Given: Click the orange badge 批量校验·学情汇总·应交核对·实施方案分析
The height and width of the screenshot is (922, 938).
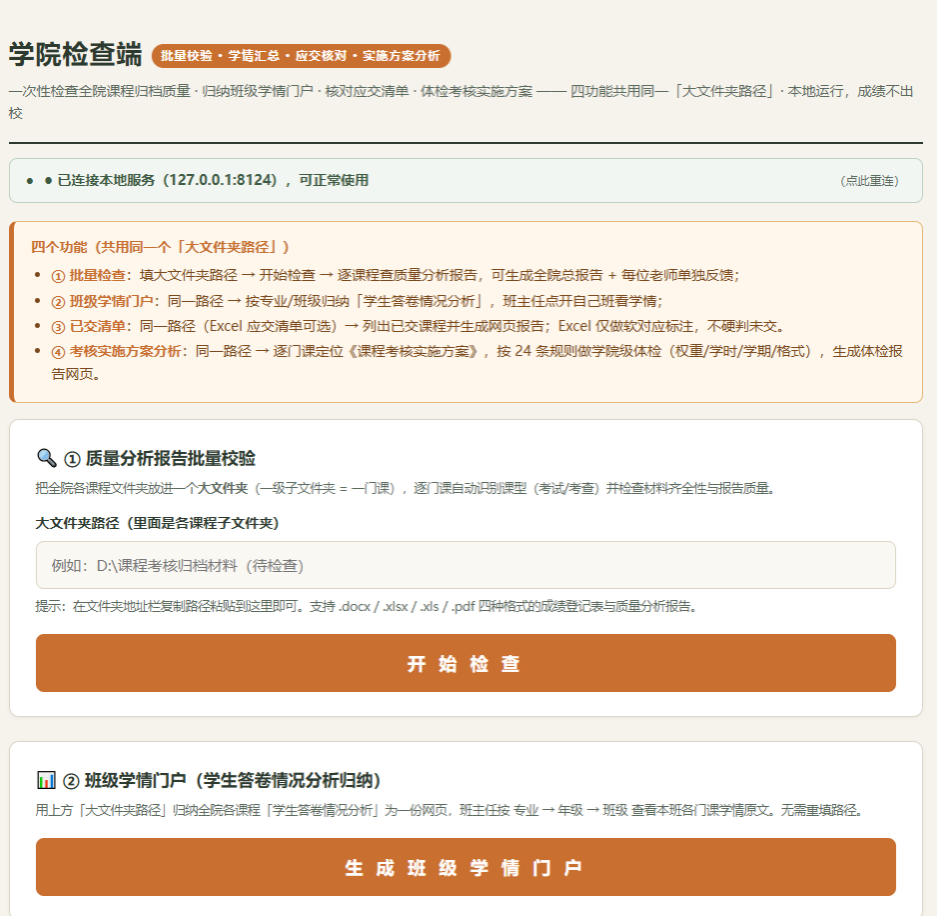Looking at the screenshot, I should point(301,56).
